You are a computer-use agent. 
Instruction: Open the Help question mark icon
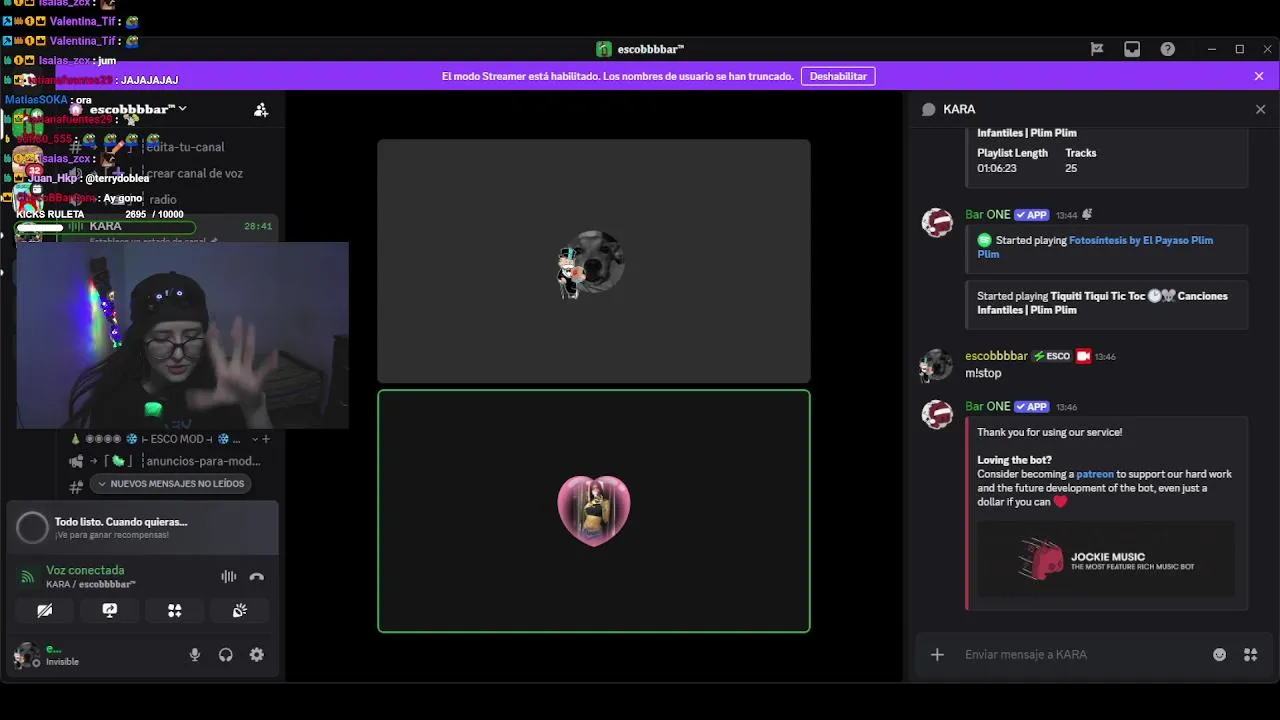[x=1167, y=49]
